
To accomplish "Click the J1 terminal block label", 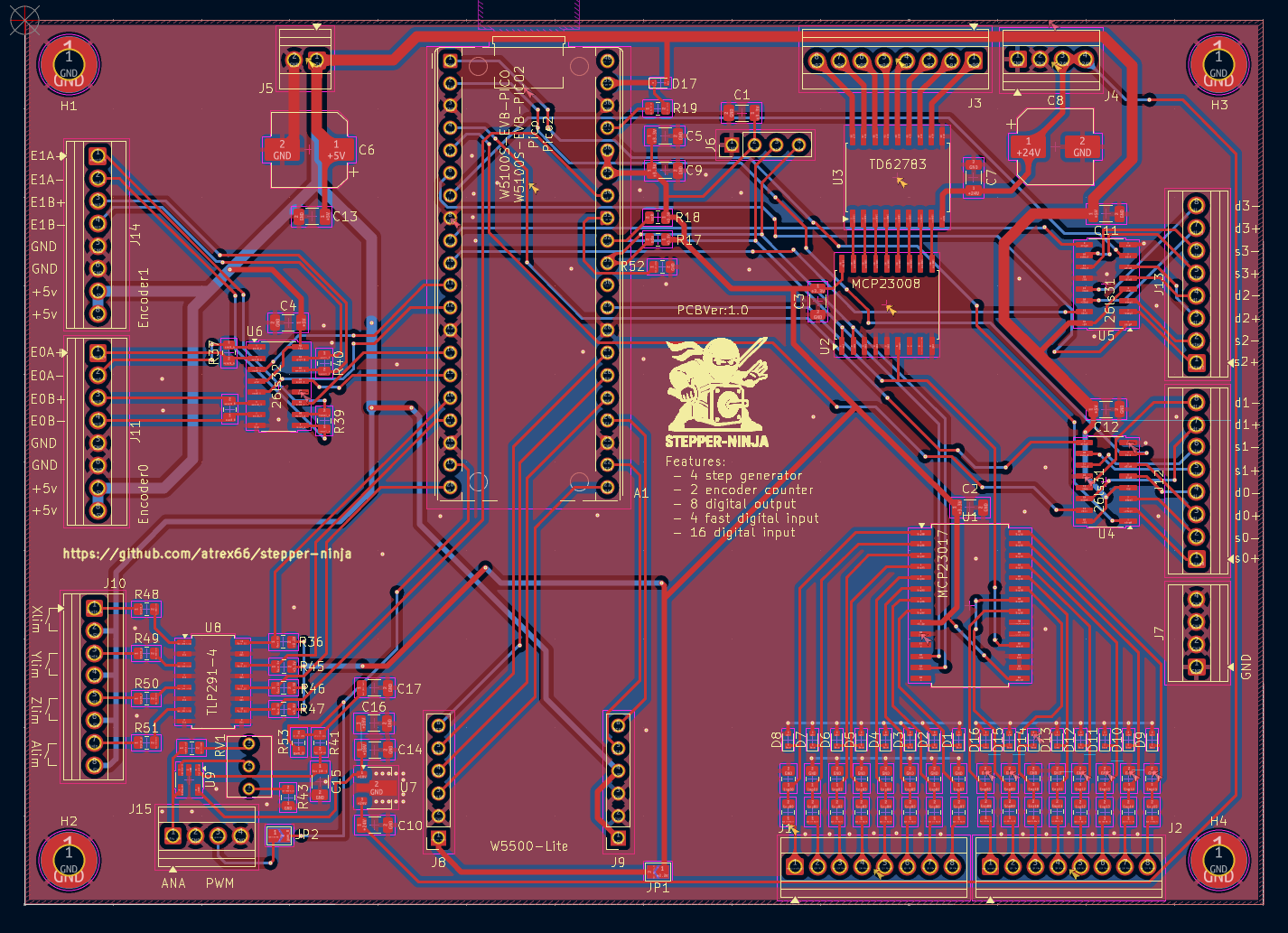I will (x=787, y=828).
